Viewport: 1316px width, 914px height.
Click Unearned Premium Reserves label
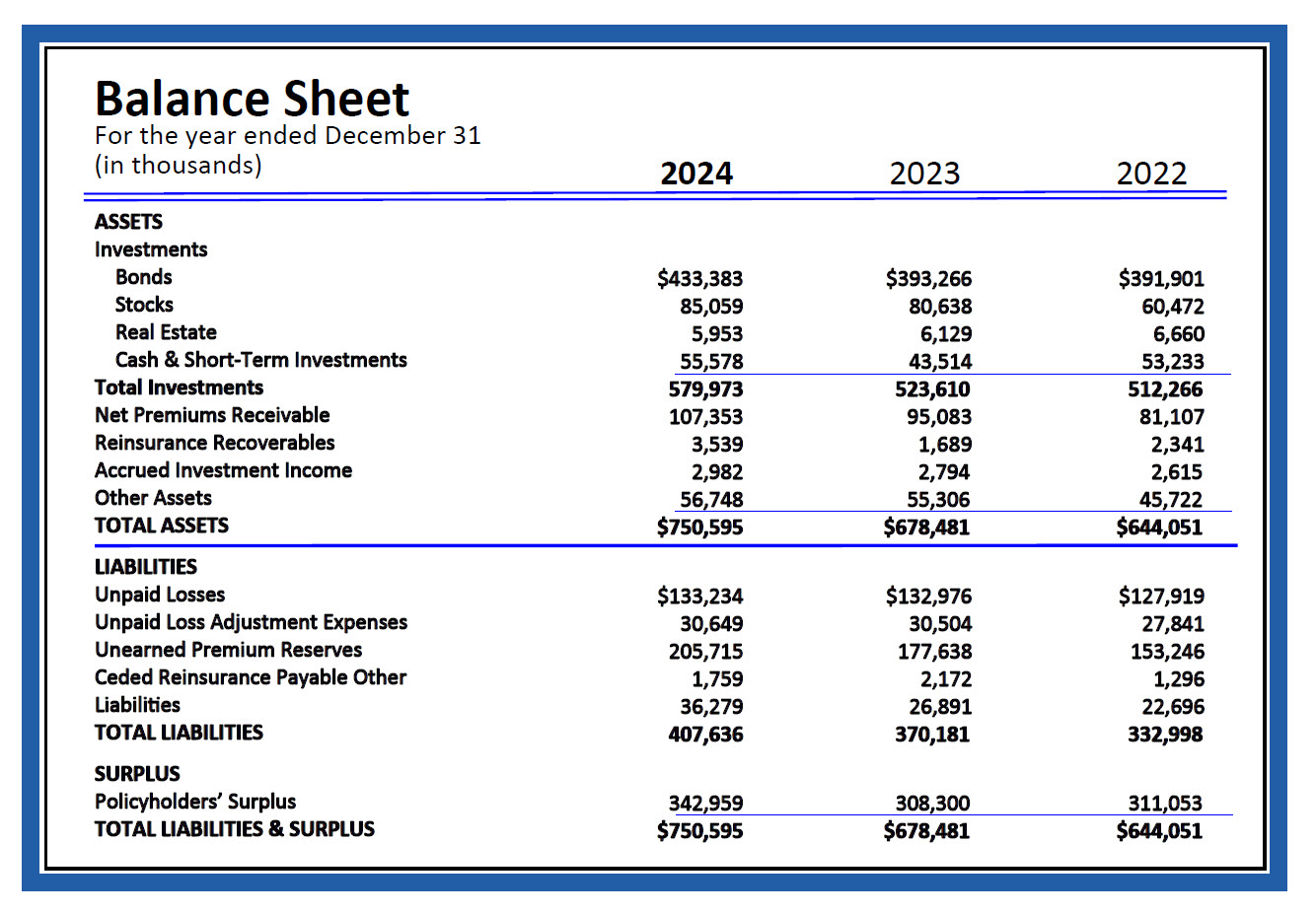(x=228, y=650)
